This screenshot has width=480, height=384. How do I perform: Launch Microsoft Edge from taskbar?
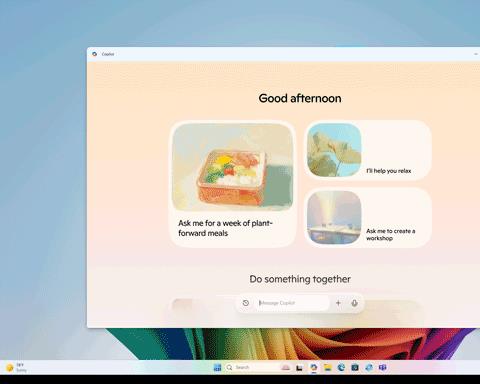[x=341, y=367]
